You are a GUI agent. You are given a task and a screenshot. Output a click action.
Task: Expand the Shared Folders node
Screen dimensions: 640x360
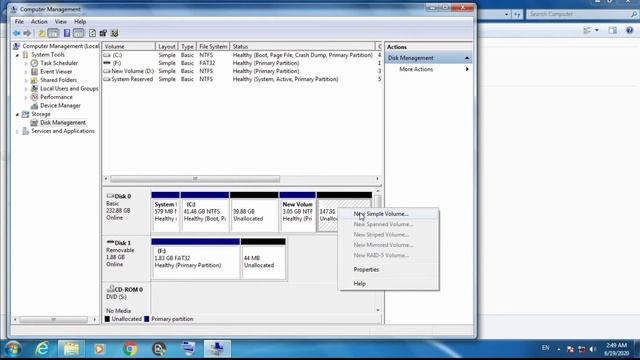(26, 80)
